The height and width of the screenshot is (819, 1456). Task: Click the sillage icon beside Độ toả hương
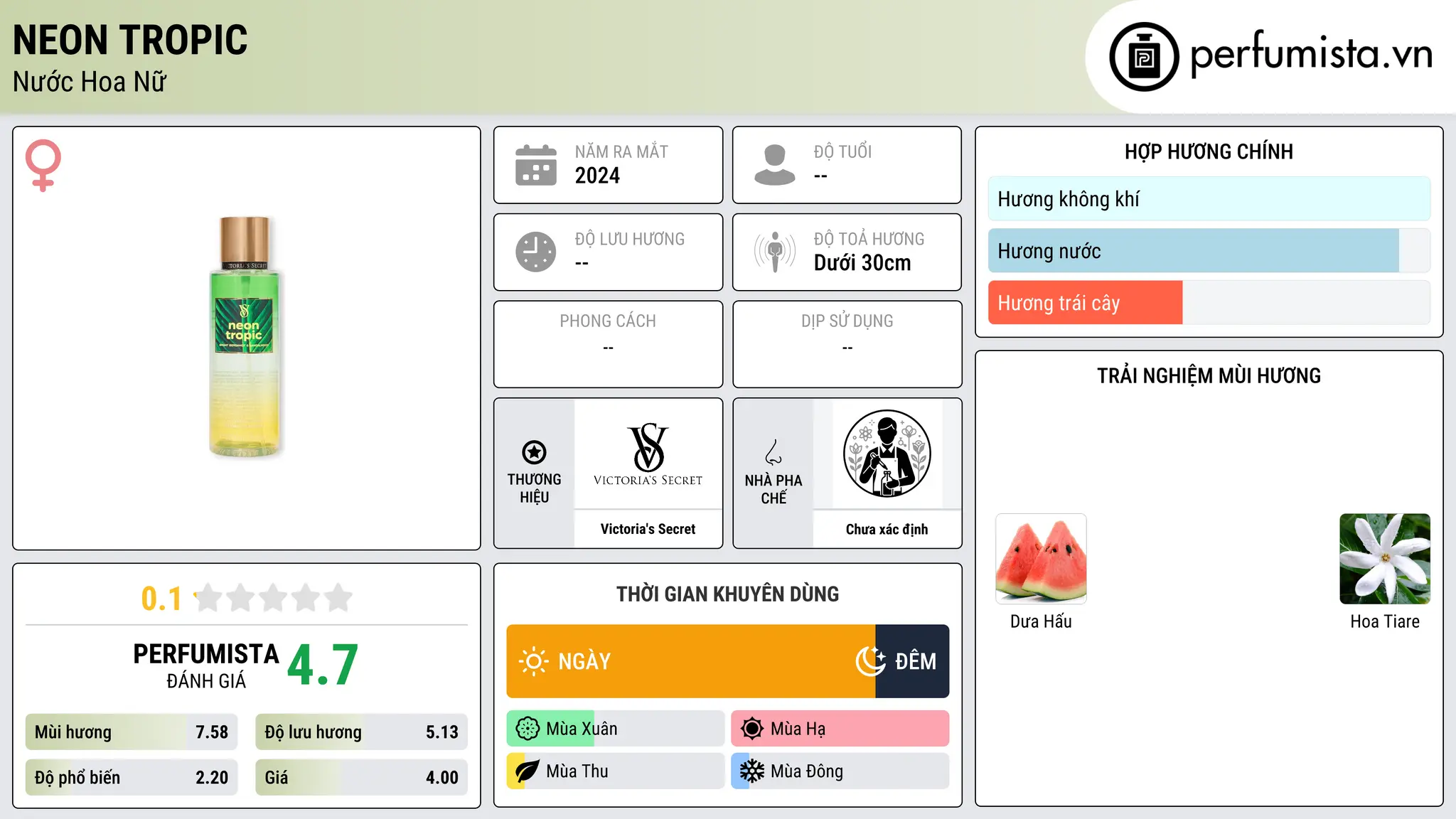click(775, 252)
